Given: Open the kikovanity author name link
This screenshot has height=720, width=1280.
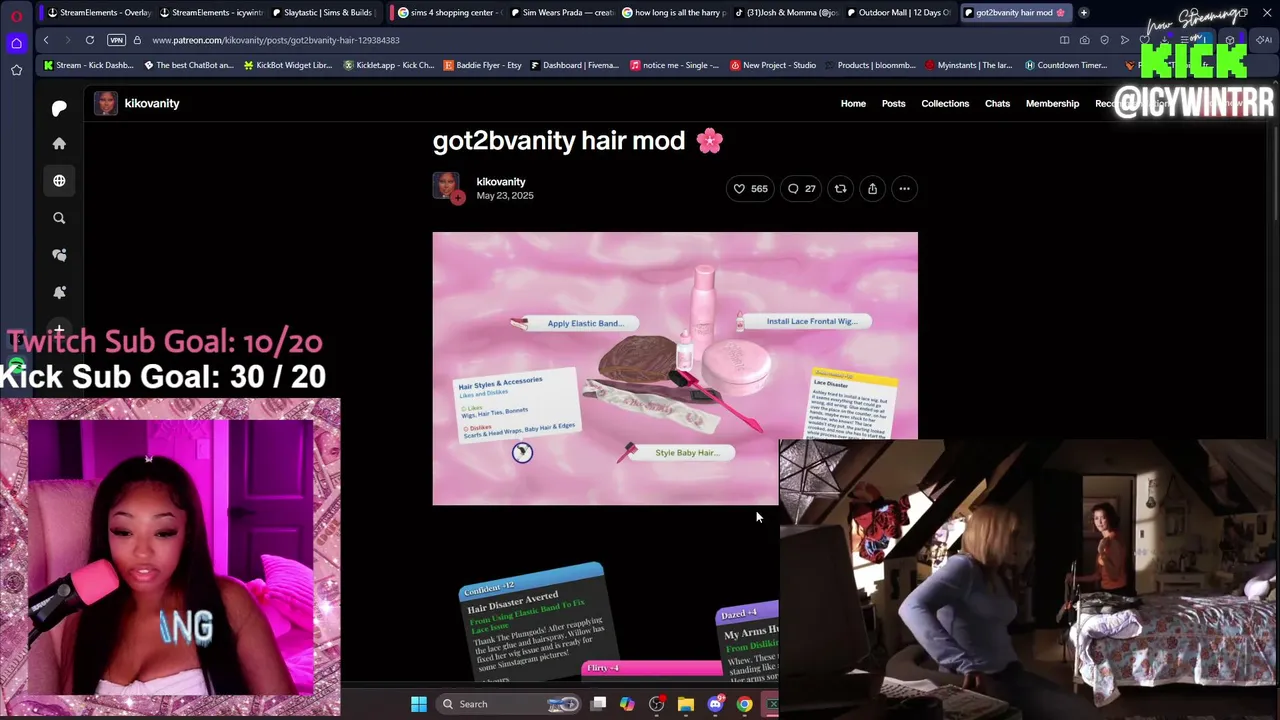Looking at the screenshot, I should point(501,182).
